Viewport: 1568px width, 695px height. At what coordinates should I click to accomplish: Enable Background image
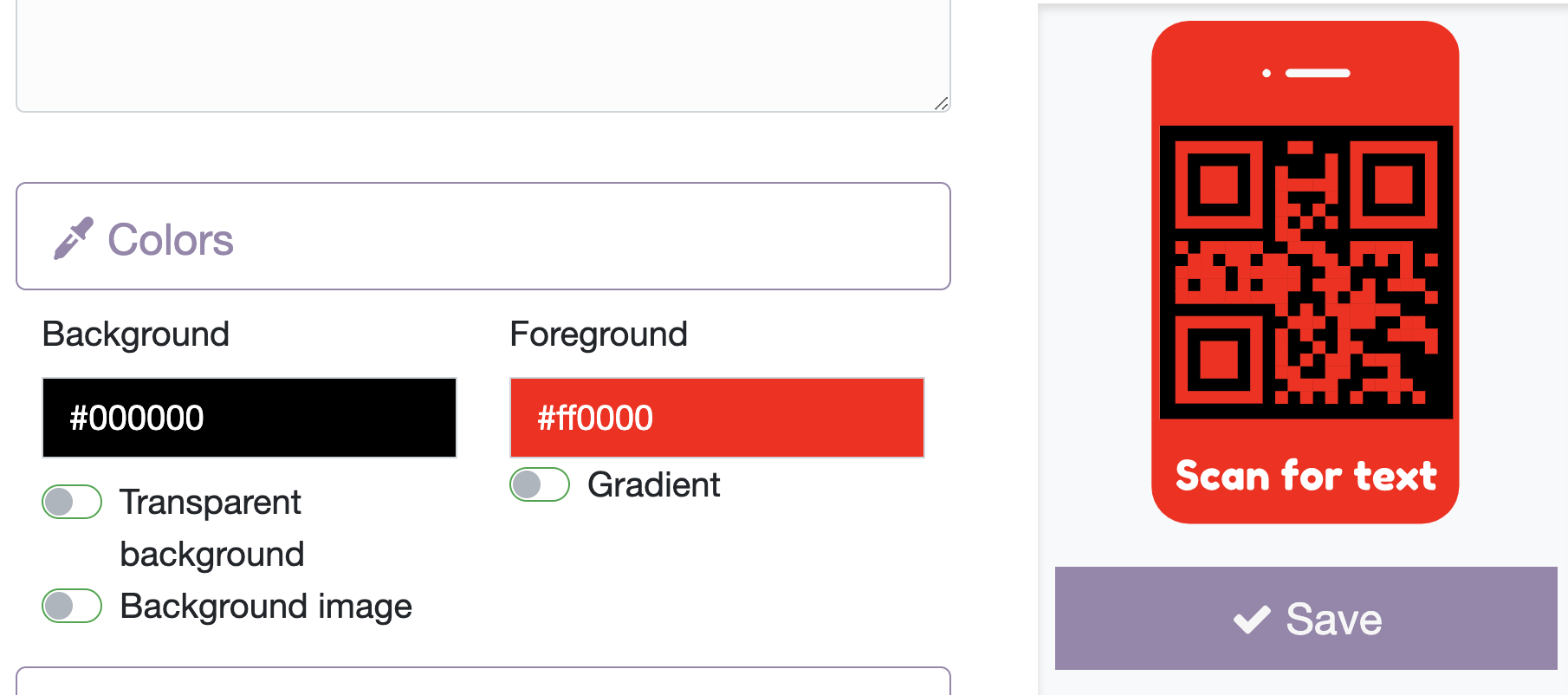[x=72, y=606]
